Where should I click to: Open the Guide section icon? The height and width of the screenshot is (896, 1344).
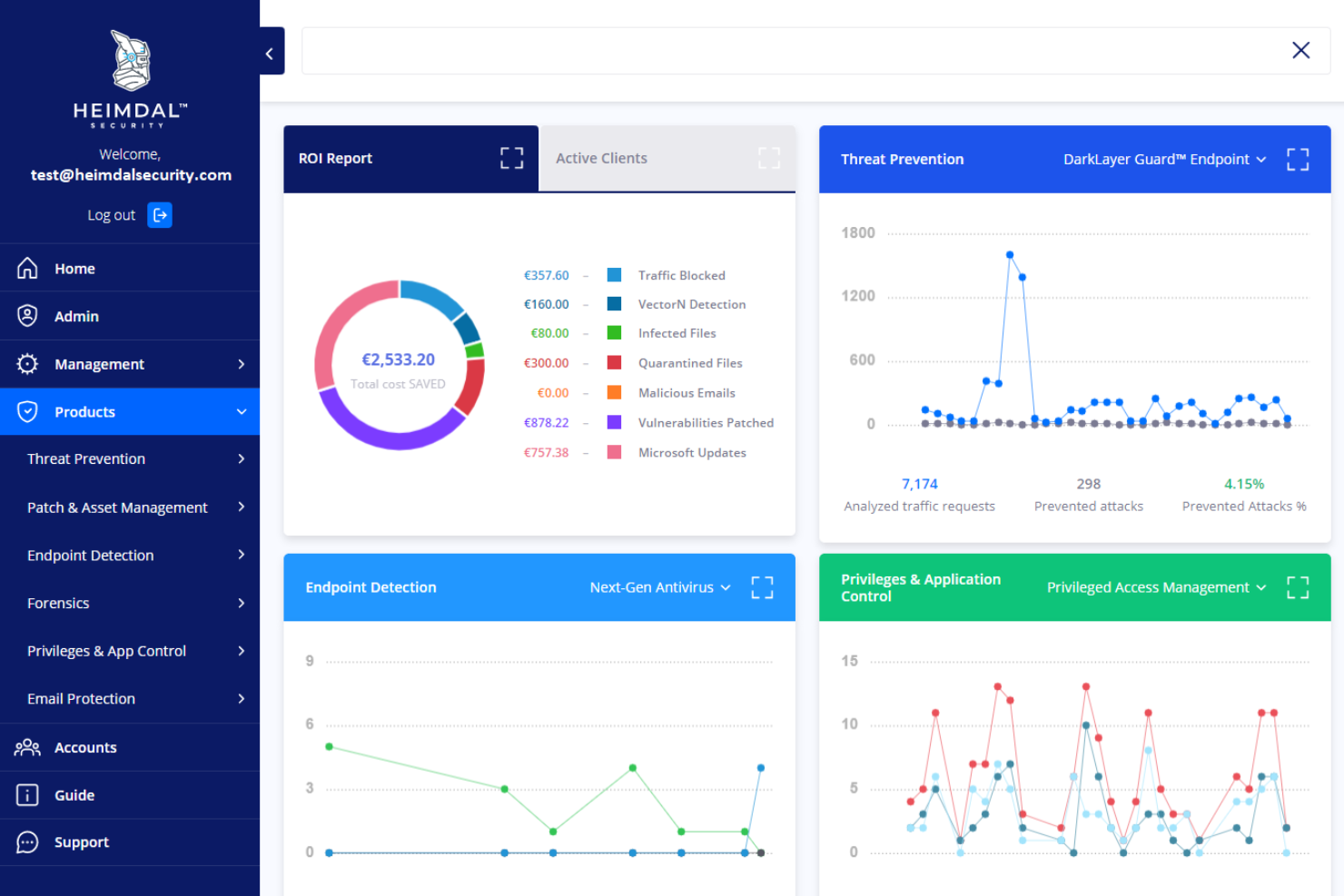click(x=27, y=794)
